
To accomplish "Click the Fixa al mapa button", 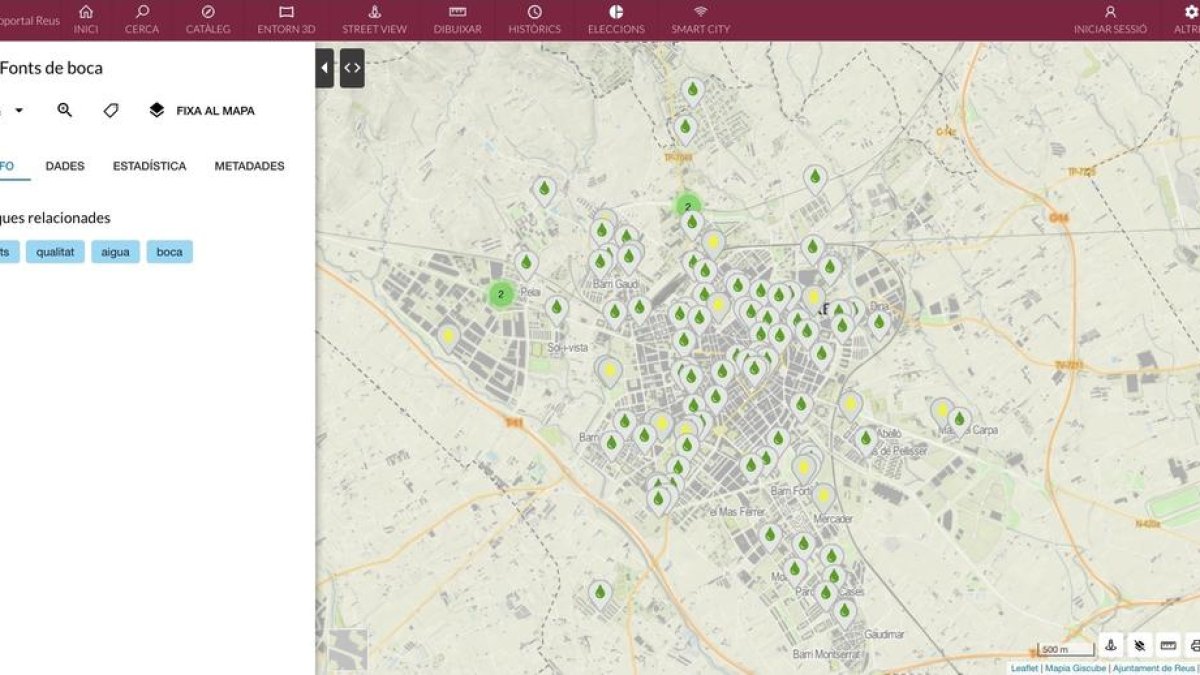I will click(202, 110).
